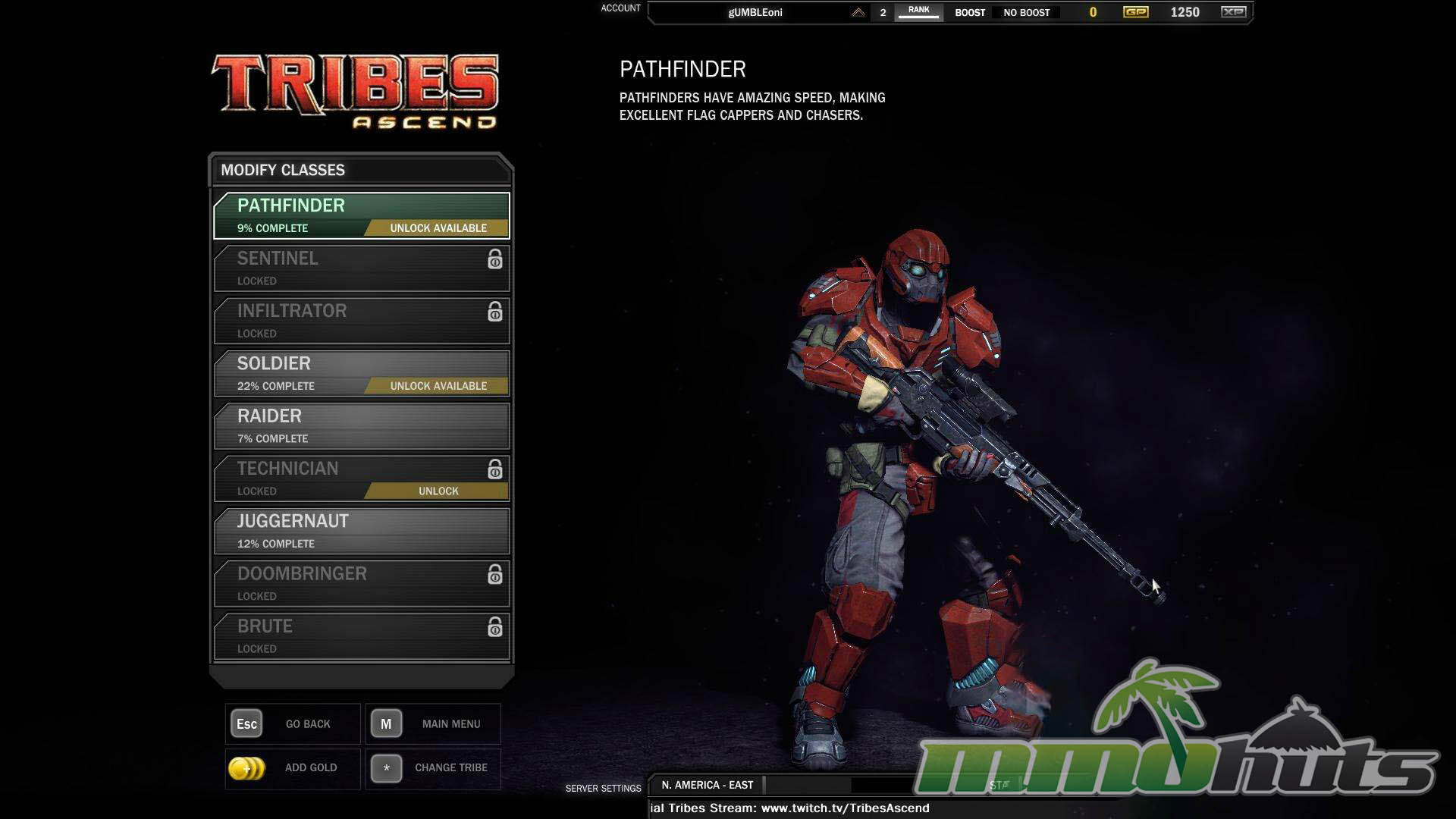Click the Sentinel padlock icon
1456x819 pixels.
pos(494,259)
